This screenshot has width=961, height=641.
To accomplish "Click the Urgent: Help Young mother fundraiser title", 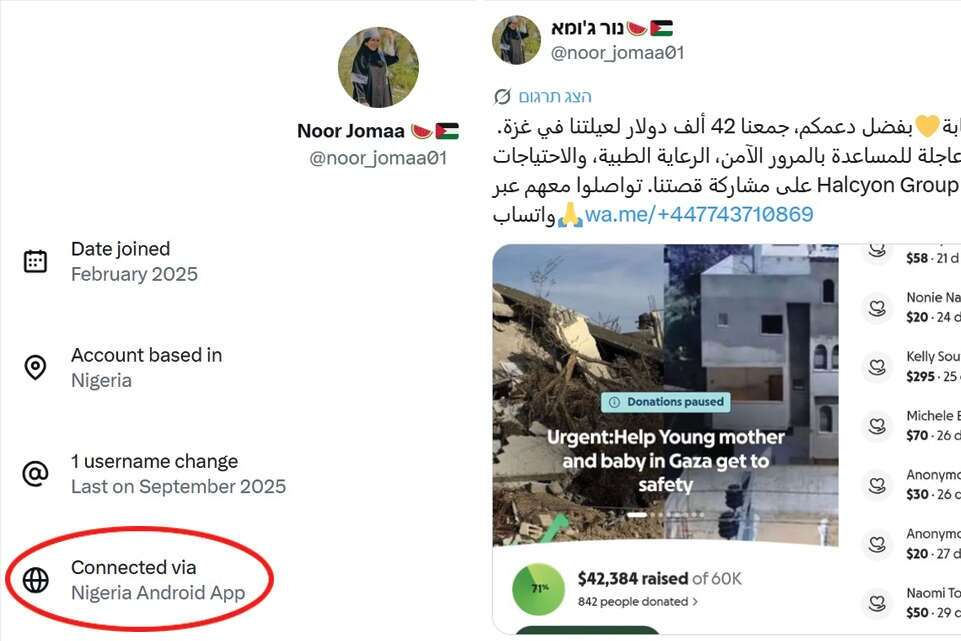I will (665, 461).
